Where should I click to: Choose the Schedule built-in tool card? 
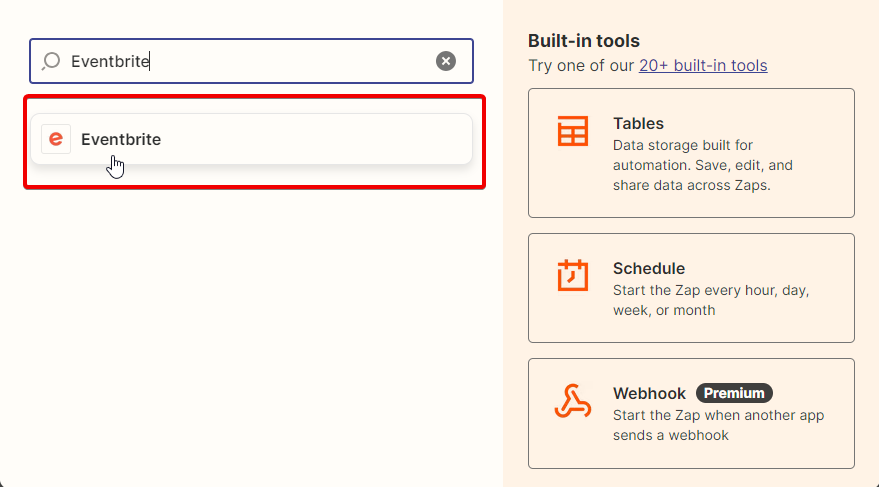(691, 288)
